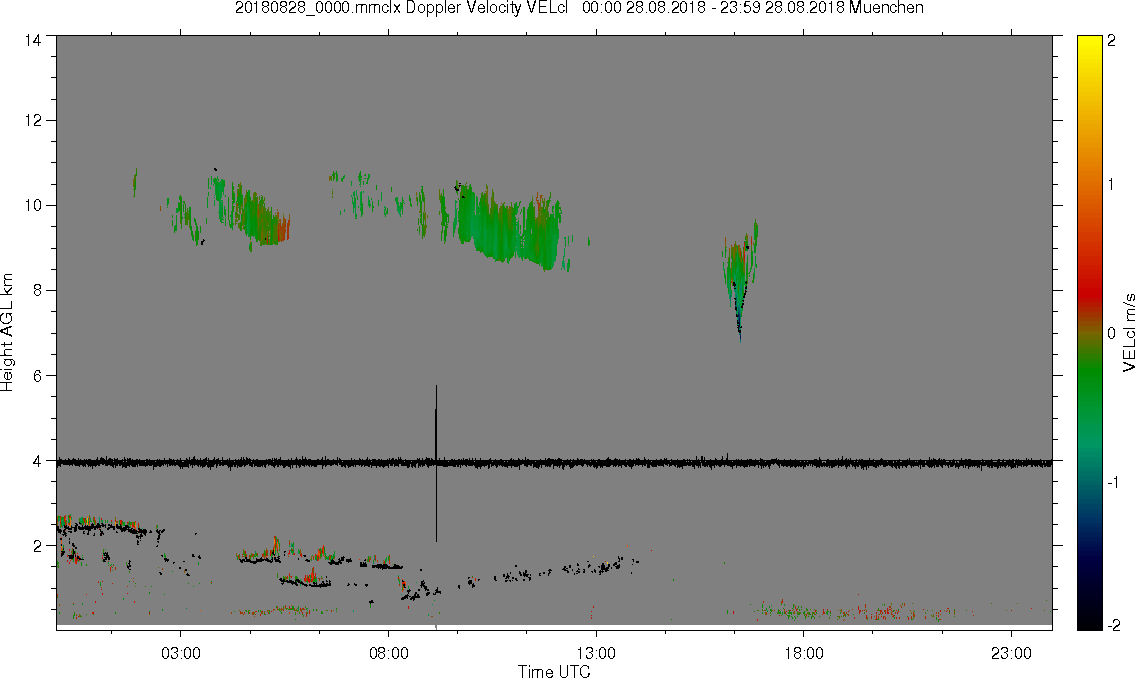Click the large green cirrus echo near 11:00
The height and width of the screenshot is (678, 1135).
[507, 226]
